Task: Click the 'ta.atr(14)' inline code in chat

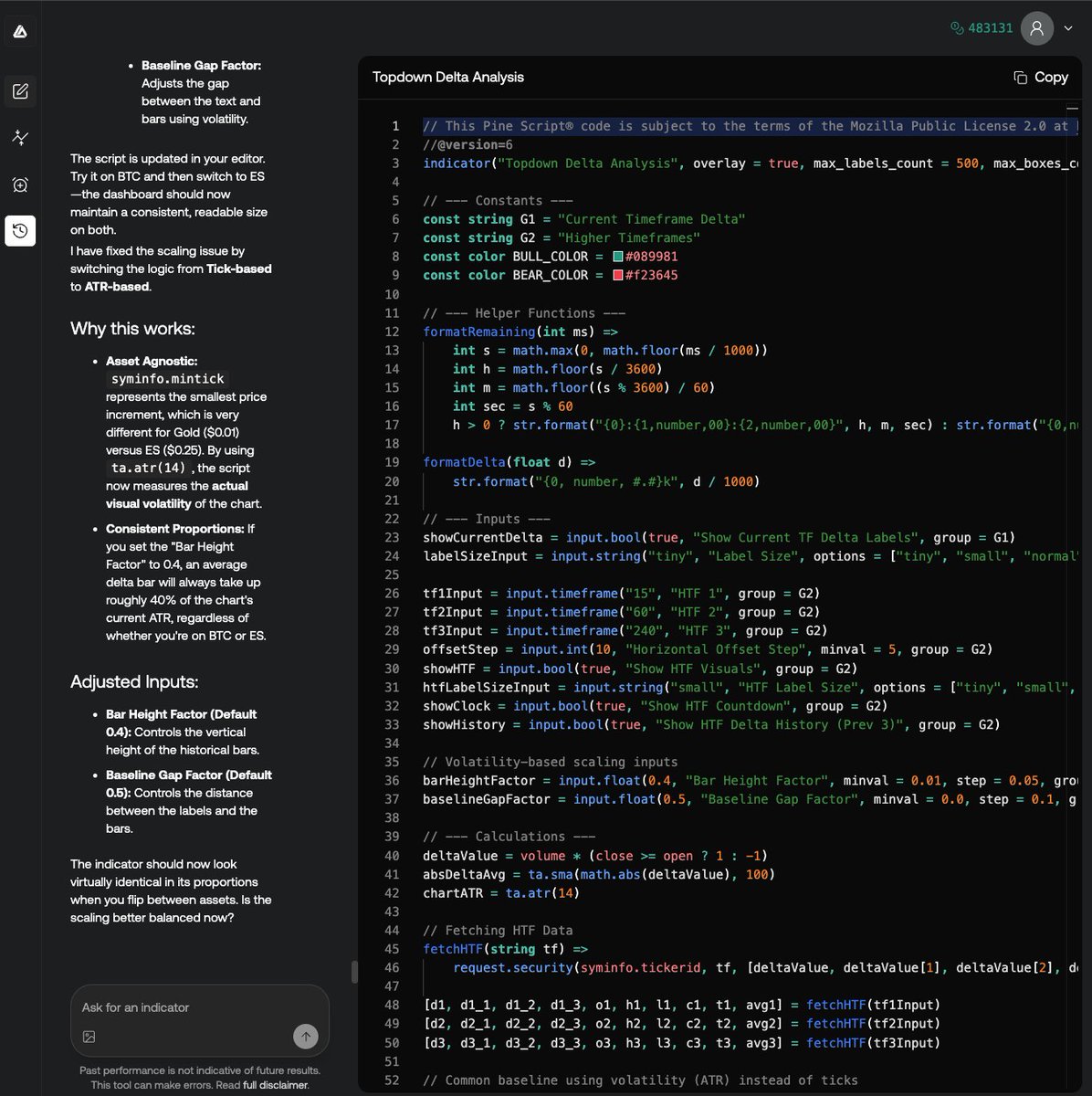Action: coord(149,468)
